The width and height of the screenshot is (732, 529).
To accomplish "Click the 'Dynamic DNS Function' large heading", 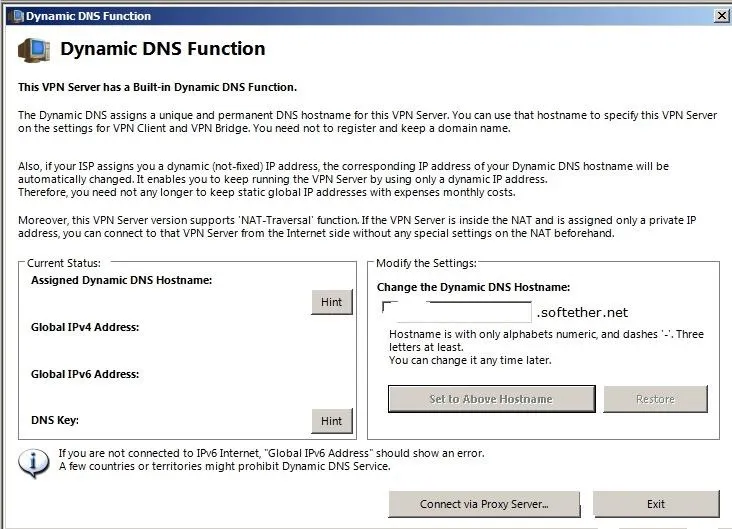I will click(x=162, y=49).
